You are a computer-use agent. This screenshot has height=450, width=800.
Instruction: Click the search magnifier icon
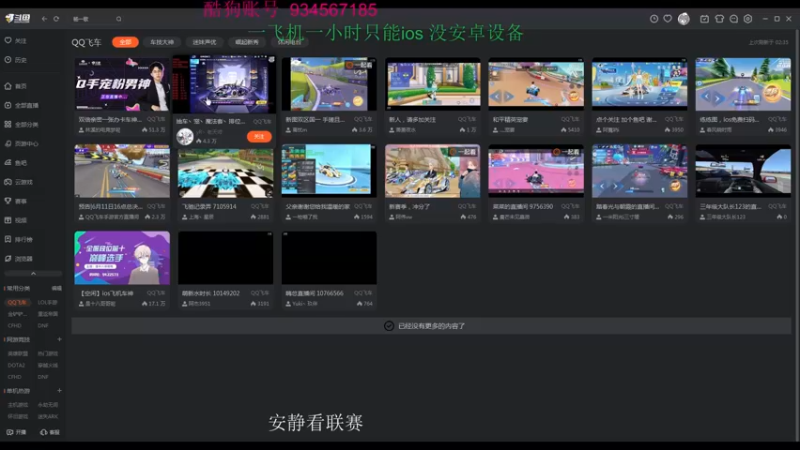point(118,19)
